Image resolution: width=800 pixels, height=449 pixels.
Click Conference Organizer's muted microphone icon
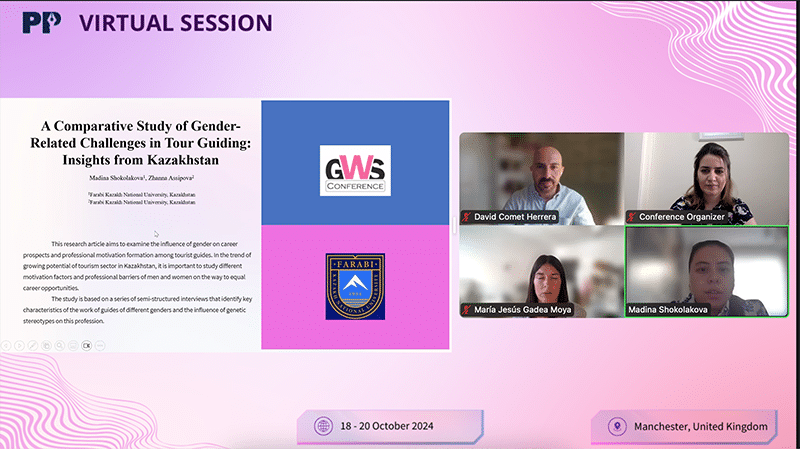[632, 216]
